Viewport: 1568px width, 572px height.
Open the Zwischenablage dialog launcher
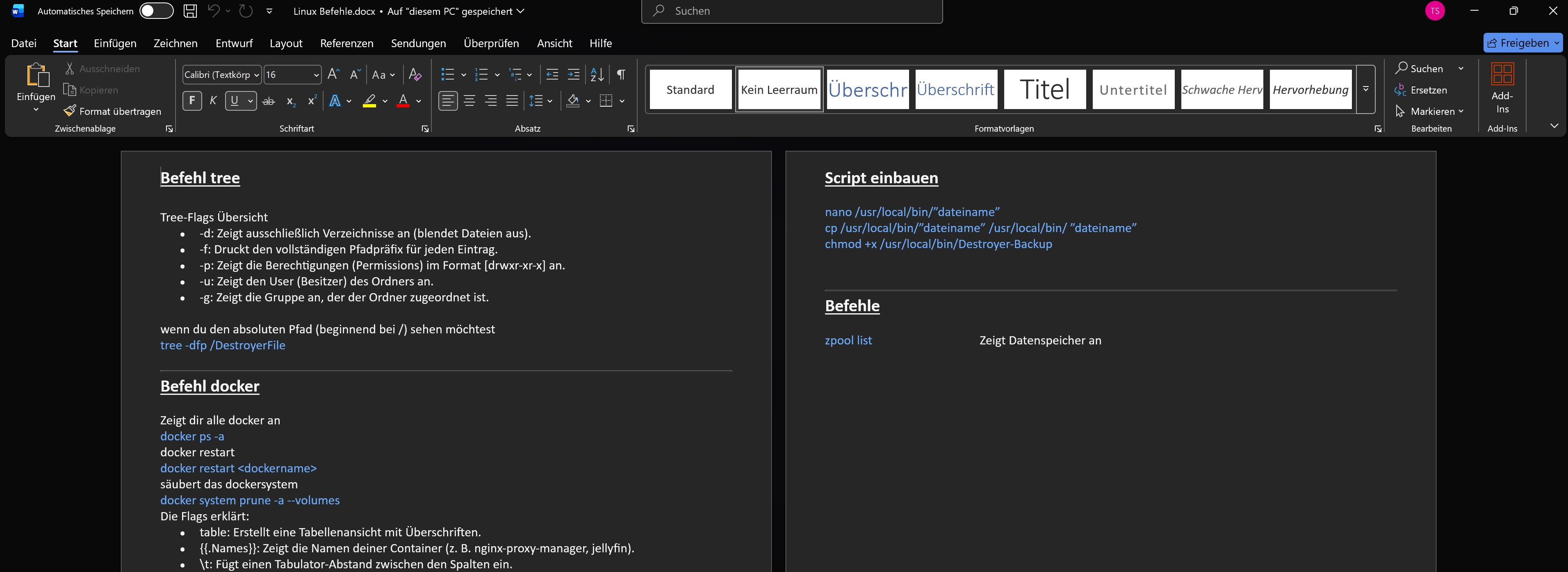(x=169, y=128)
